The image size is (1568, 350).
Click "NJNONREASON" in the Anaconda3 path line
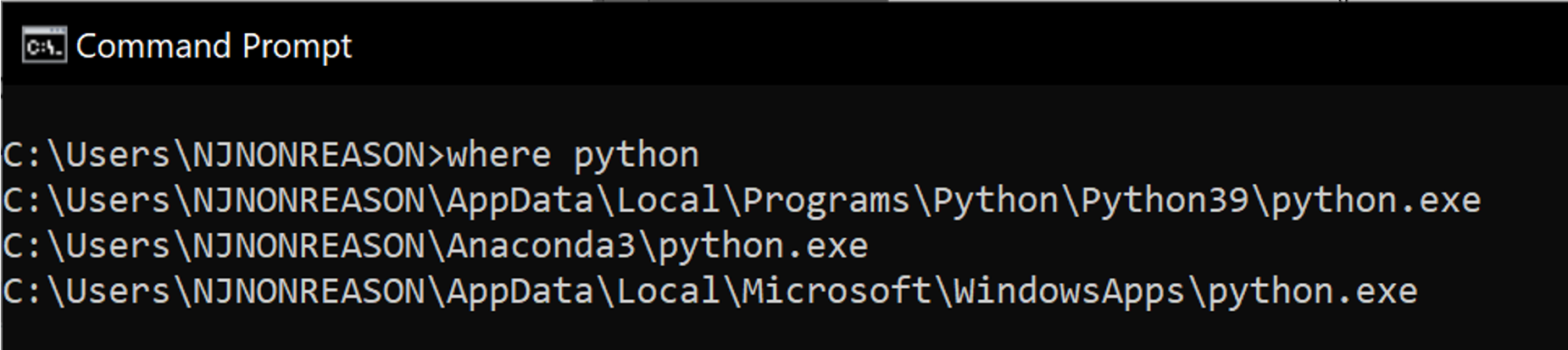click(x=309, y=246)
